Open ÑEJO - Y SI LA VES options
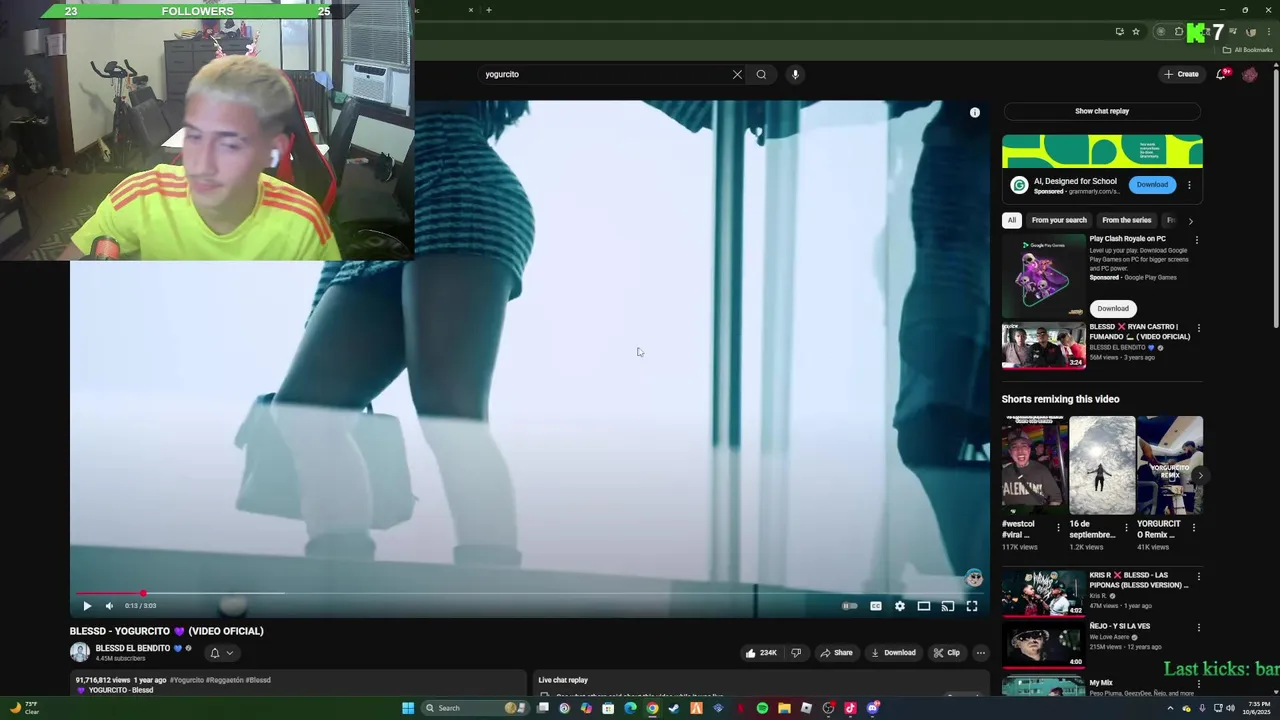This screenshot has width=1280, height=720. coord(1199,628)
